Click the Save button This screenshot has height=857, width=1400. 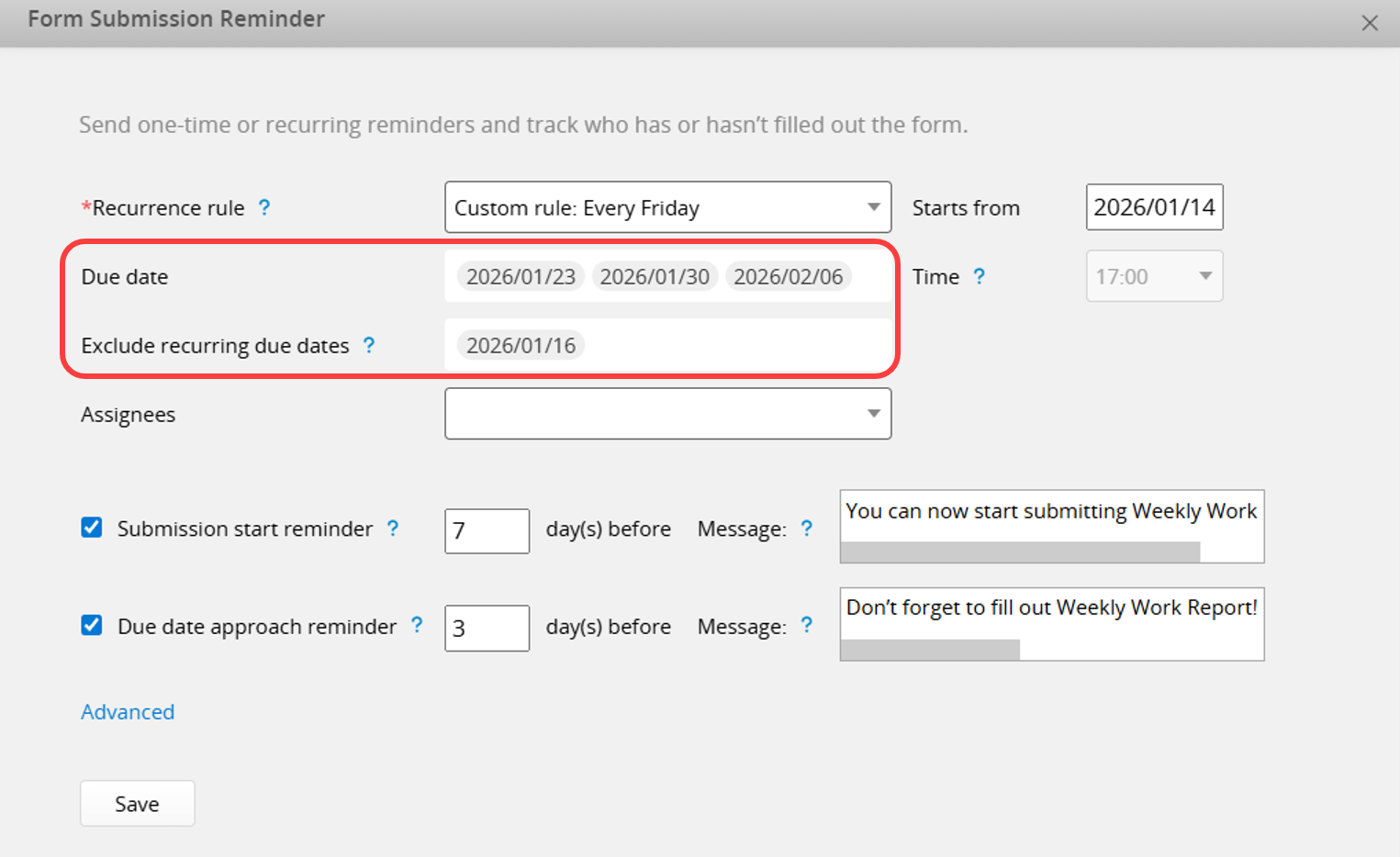tap(137, 804)
